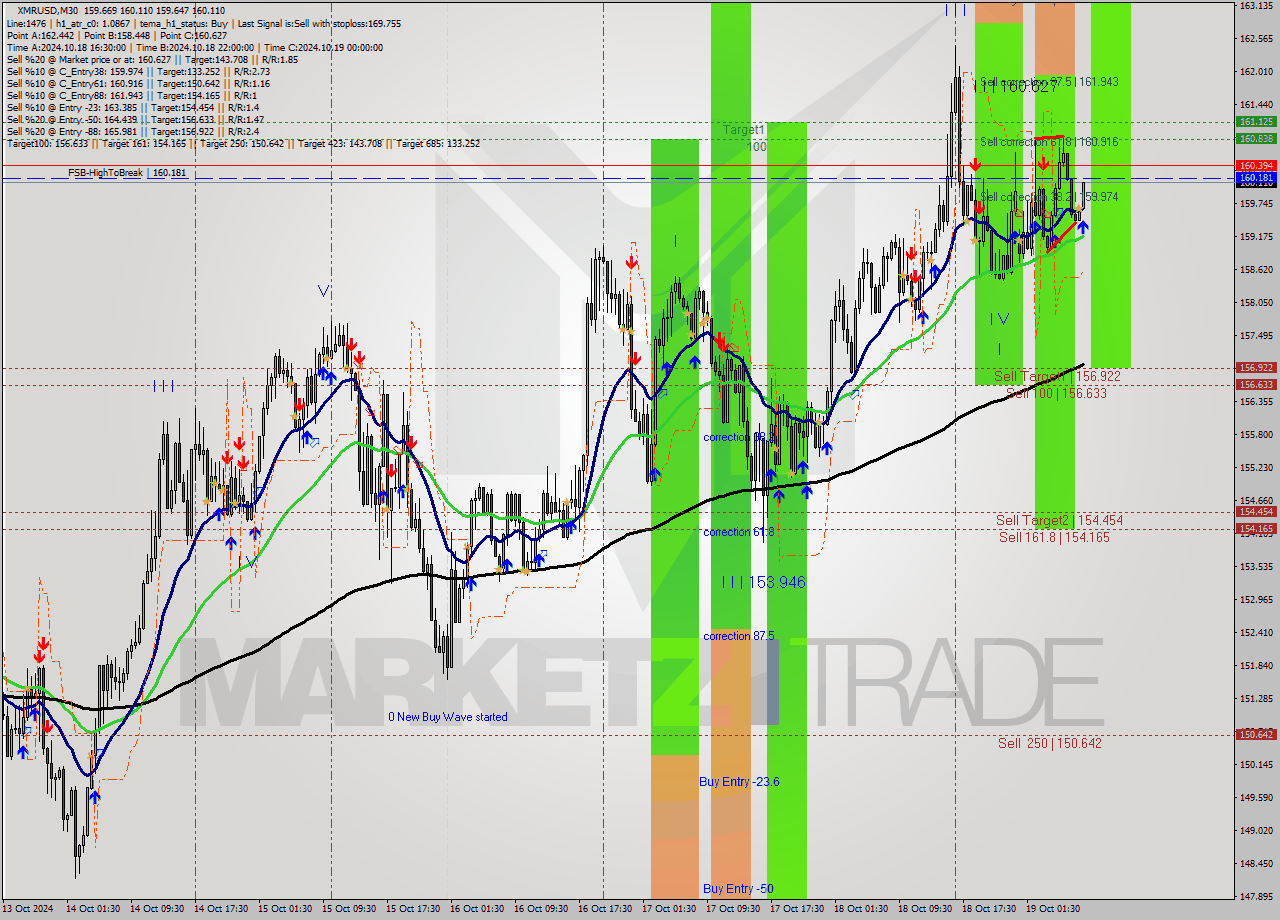Click the '17 Oct 09:30' time label
The image size is (1280, 920).
[x=733, y=909]
